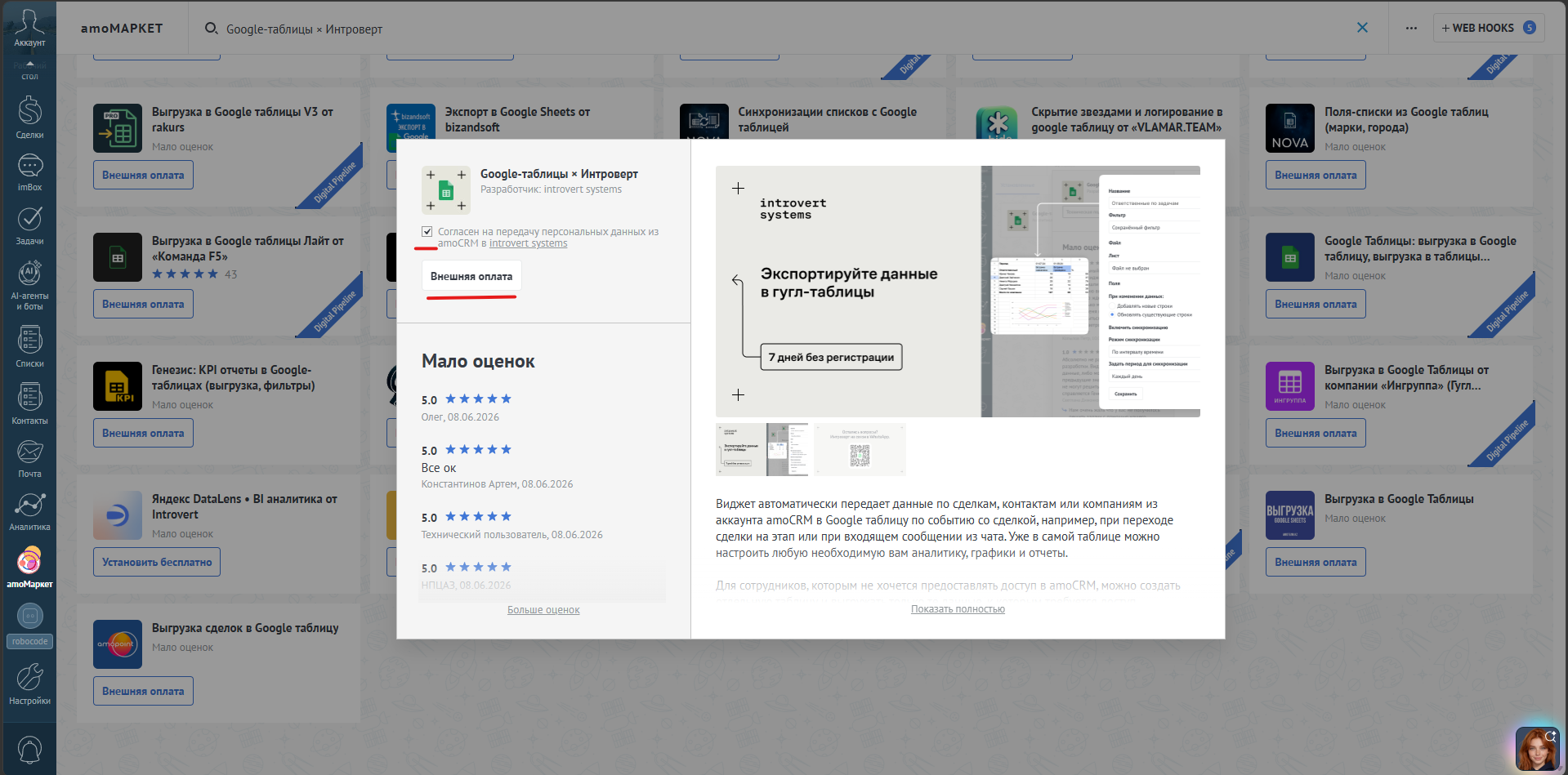Select amoМаркет sidebar icon
The image size is (1568, 775).
point(29,567)
